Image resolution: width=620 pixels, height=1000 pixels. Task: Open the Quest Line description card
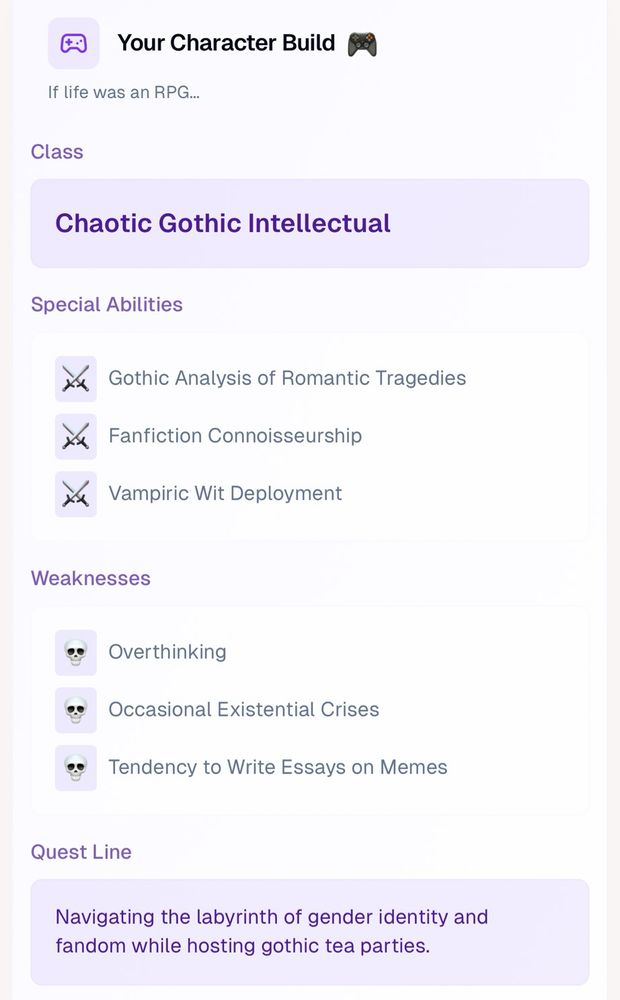(x=310, y=932)
